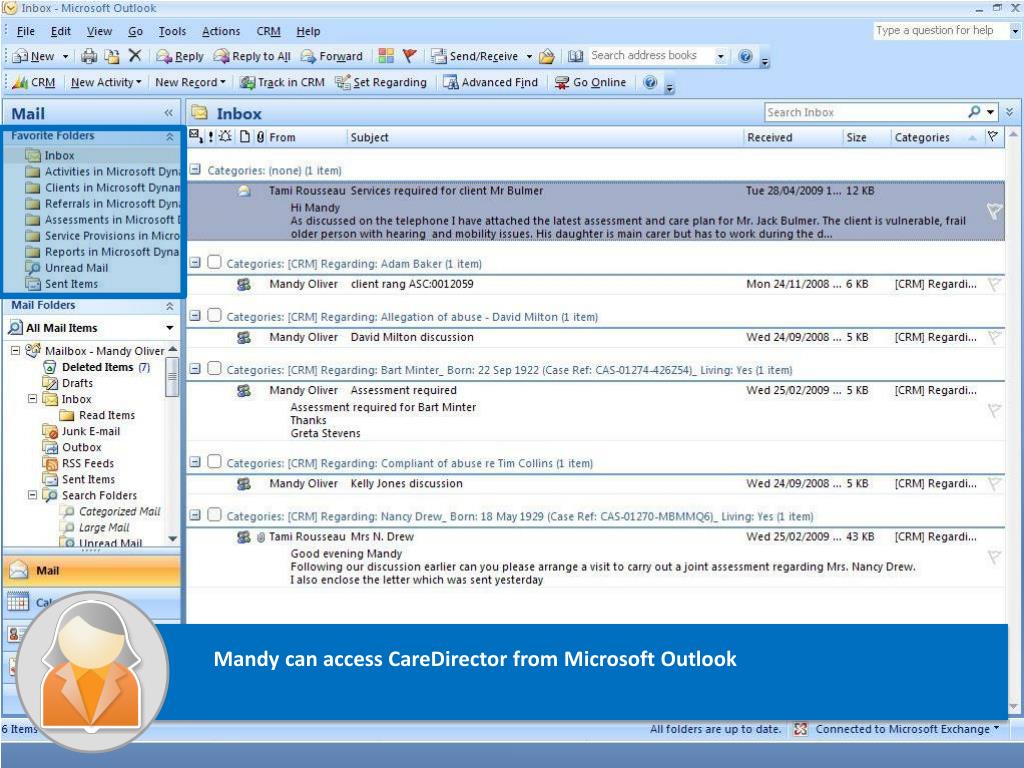The width and height of the screenshot is (1024, 768).
Task: Open the View menu
Action: point(99,31)
